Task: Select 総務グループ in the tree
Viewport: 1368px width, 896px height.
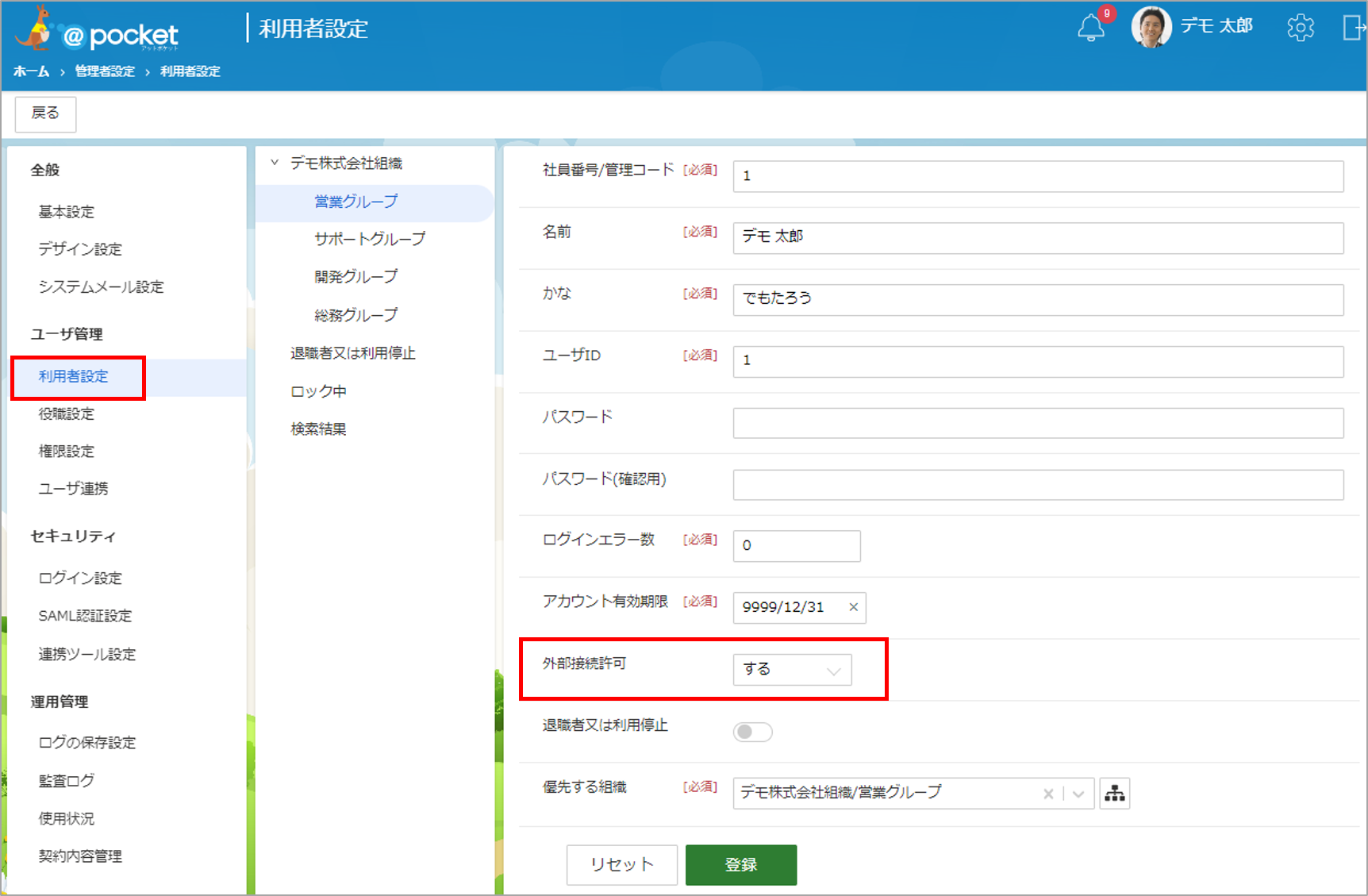Action: (356, 315)
